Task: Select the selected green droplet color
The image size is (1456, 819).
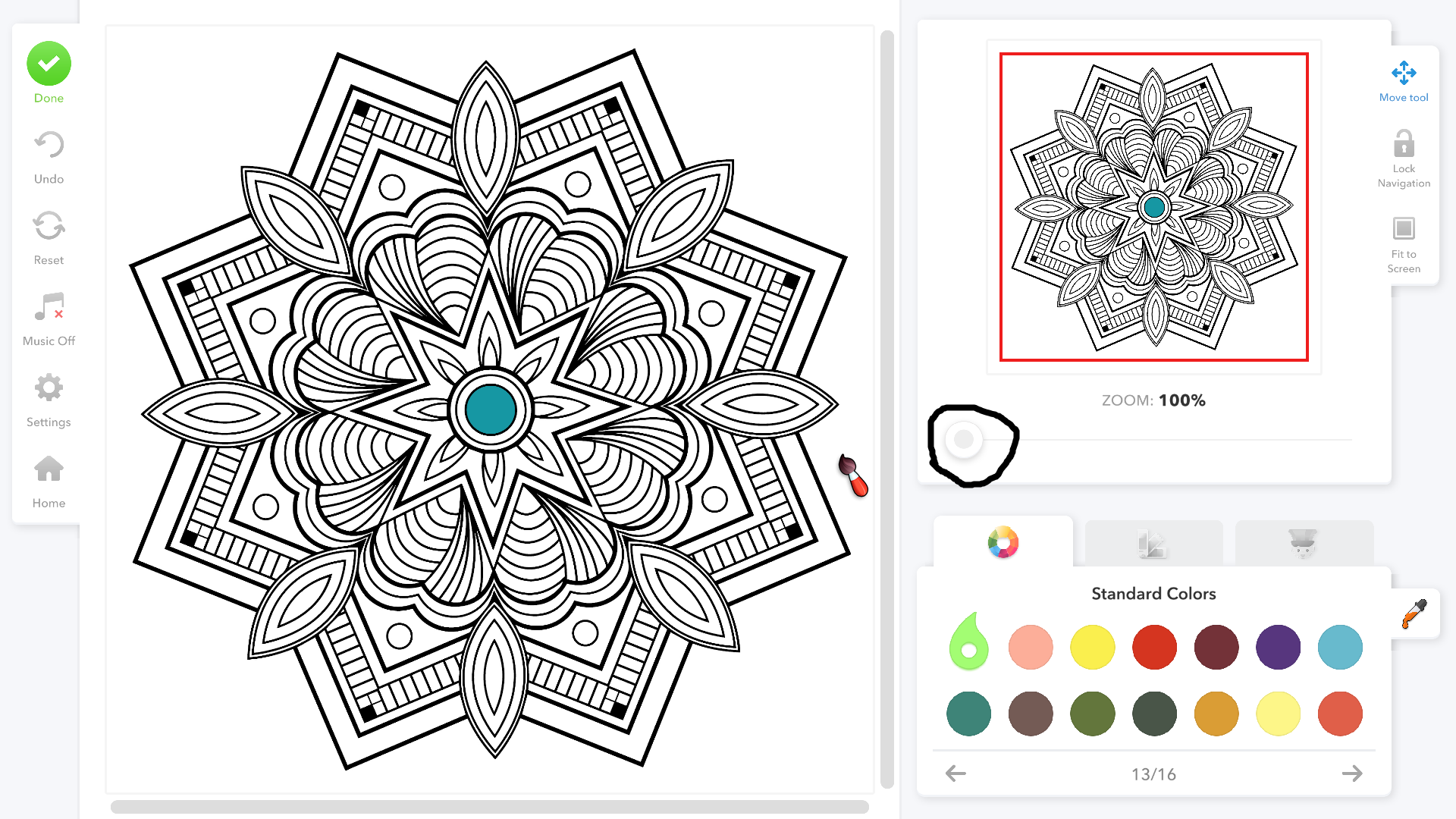Action: [x=968, y=645]
